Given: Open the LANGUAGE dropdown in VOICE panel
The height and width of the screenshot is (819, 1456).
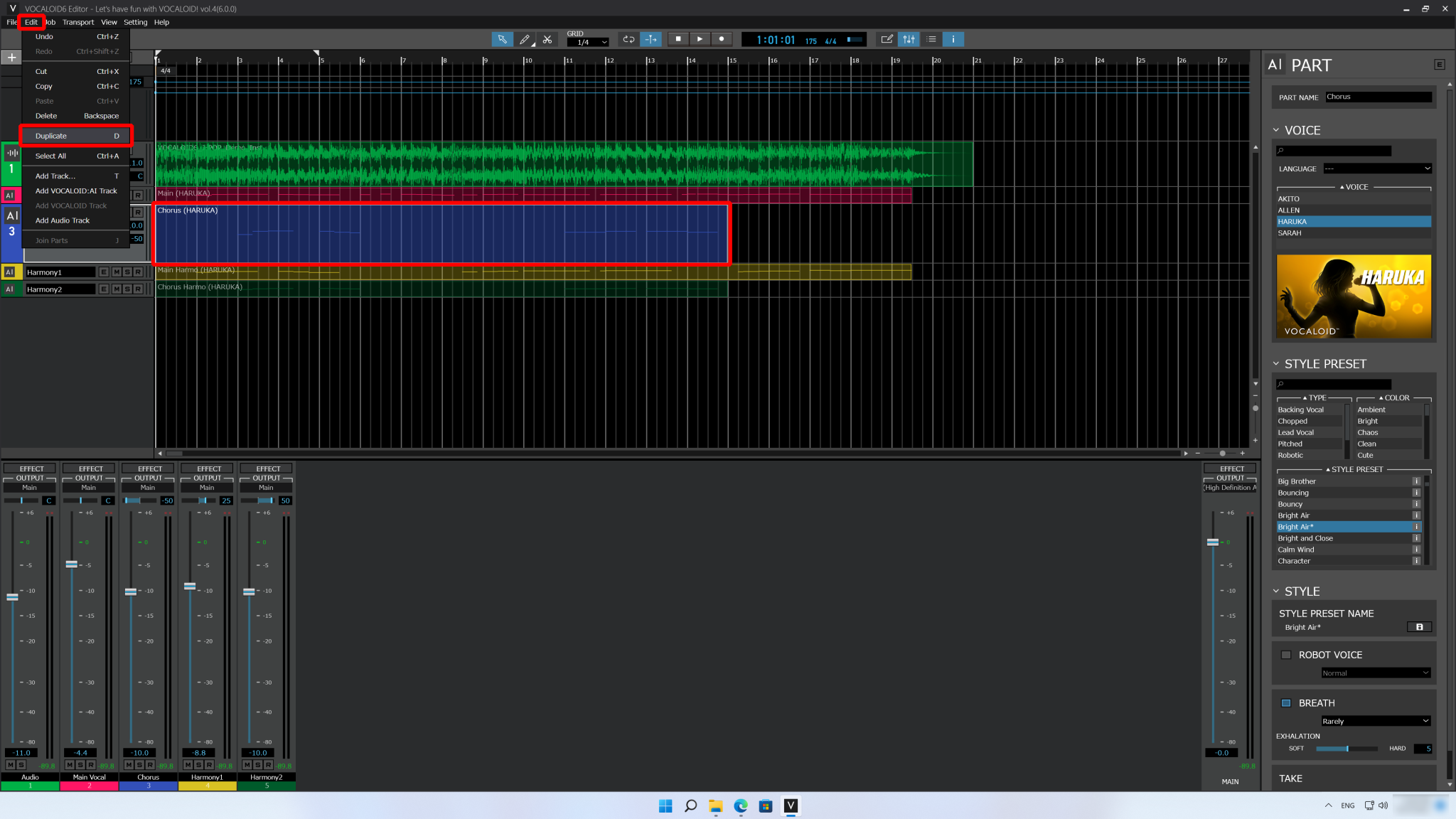Looking at the screenshot, I should click(x=1376, y=168).
